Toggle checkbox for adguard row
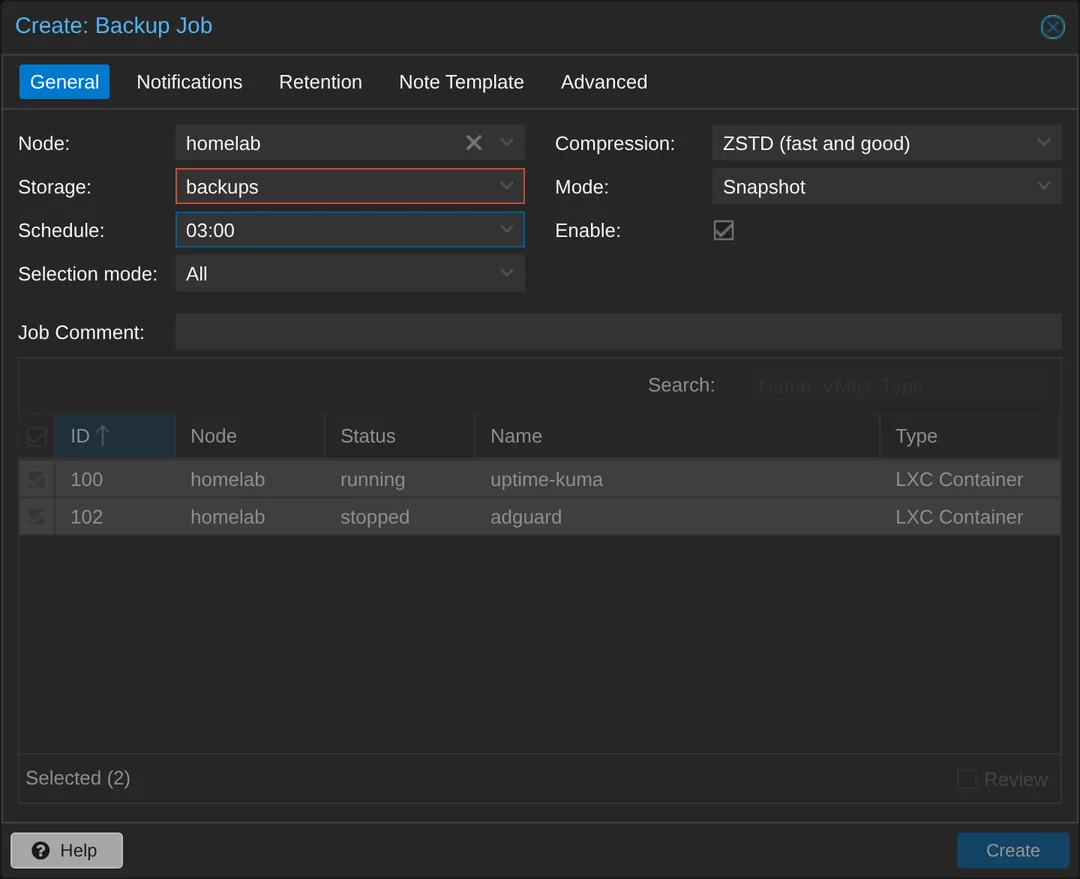 coord(37,517)
